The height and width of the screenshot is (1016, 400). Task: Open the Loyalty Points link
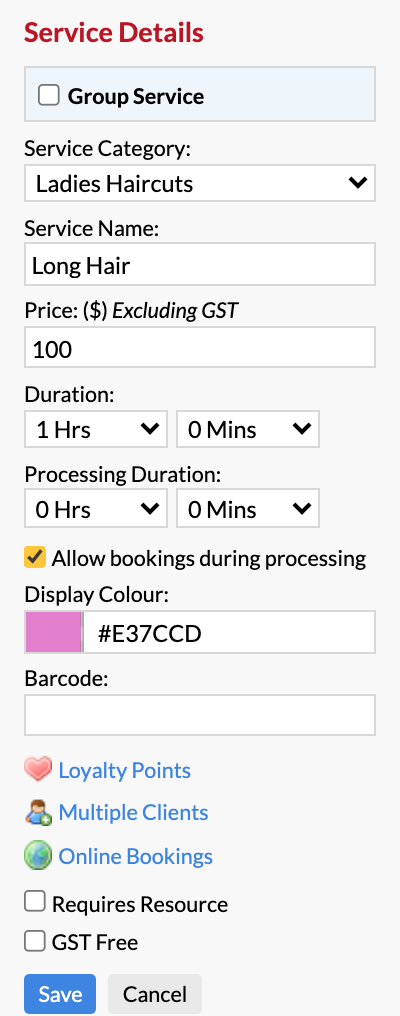[124, 770]
